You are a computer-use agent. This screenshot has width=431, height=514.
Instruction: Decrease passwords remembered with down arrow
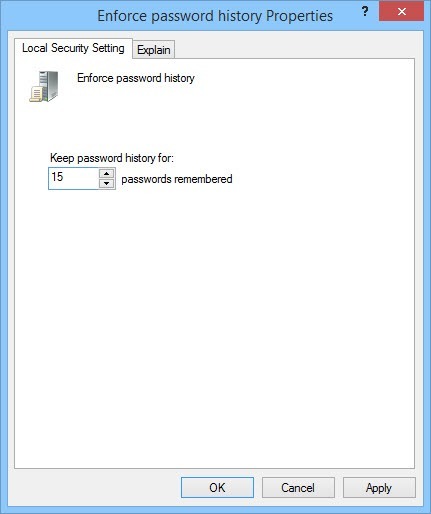pyautogui.click(x=107, y=183)
